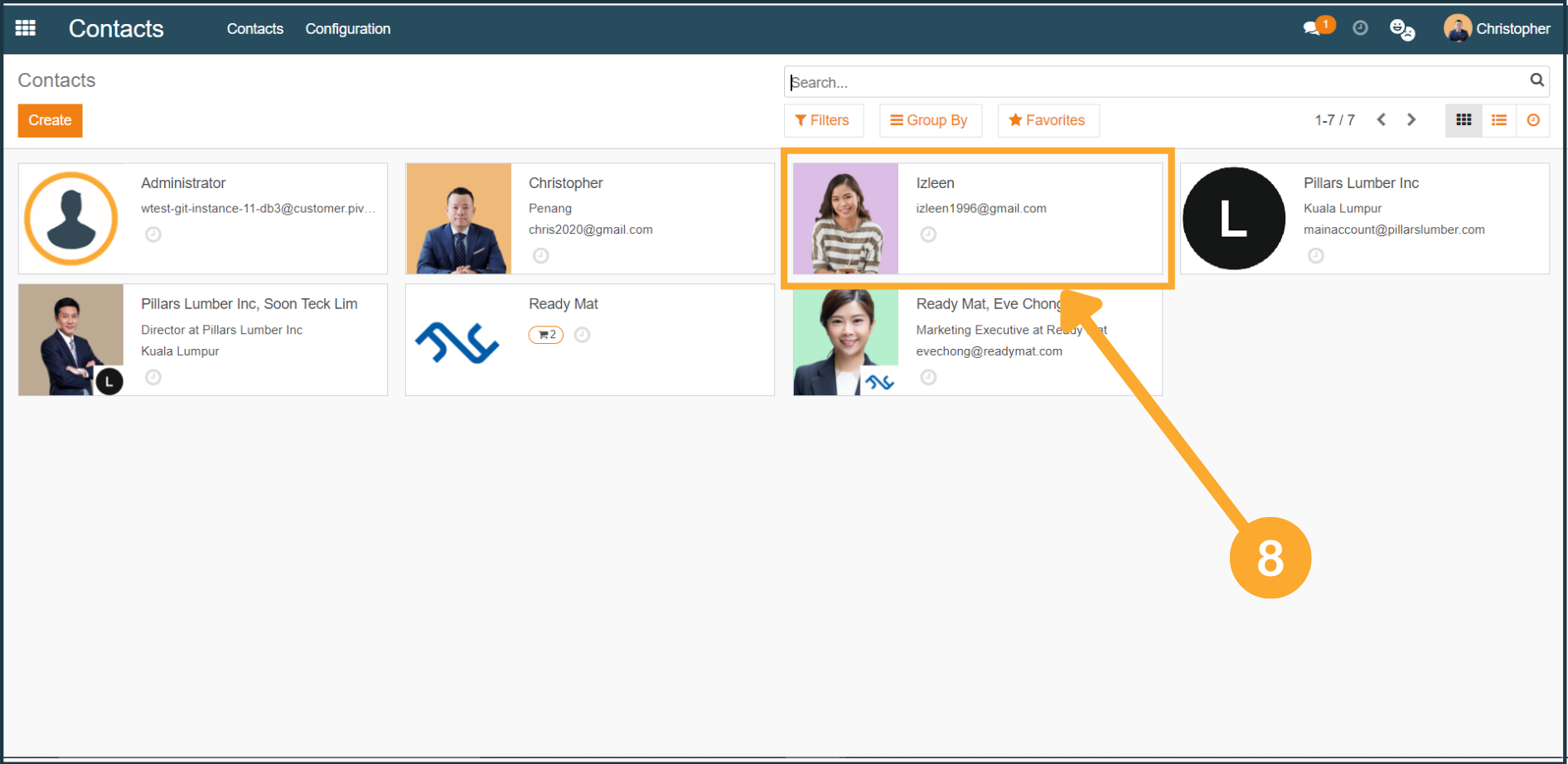Open the conversations chat icon
The height and width of the screenshot is (764, 1568).
click(1312, 29)
